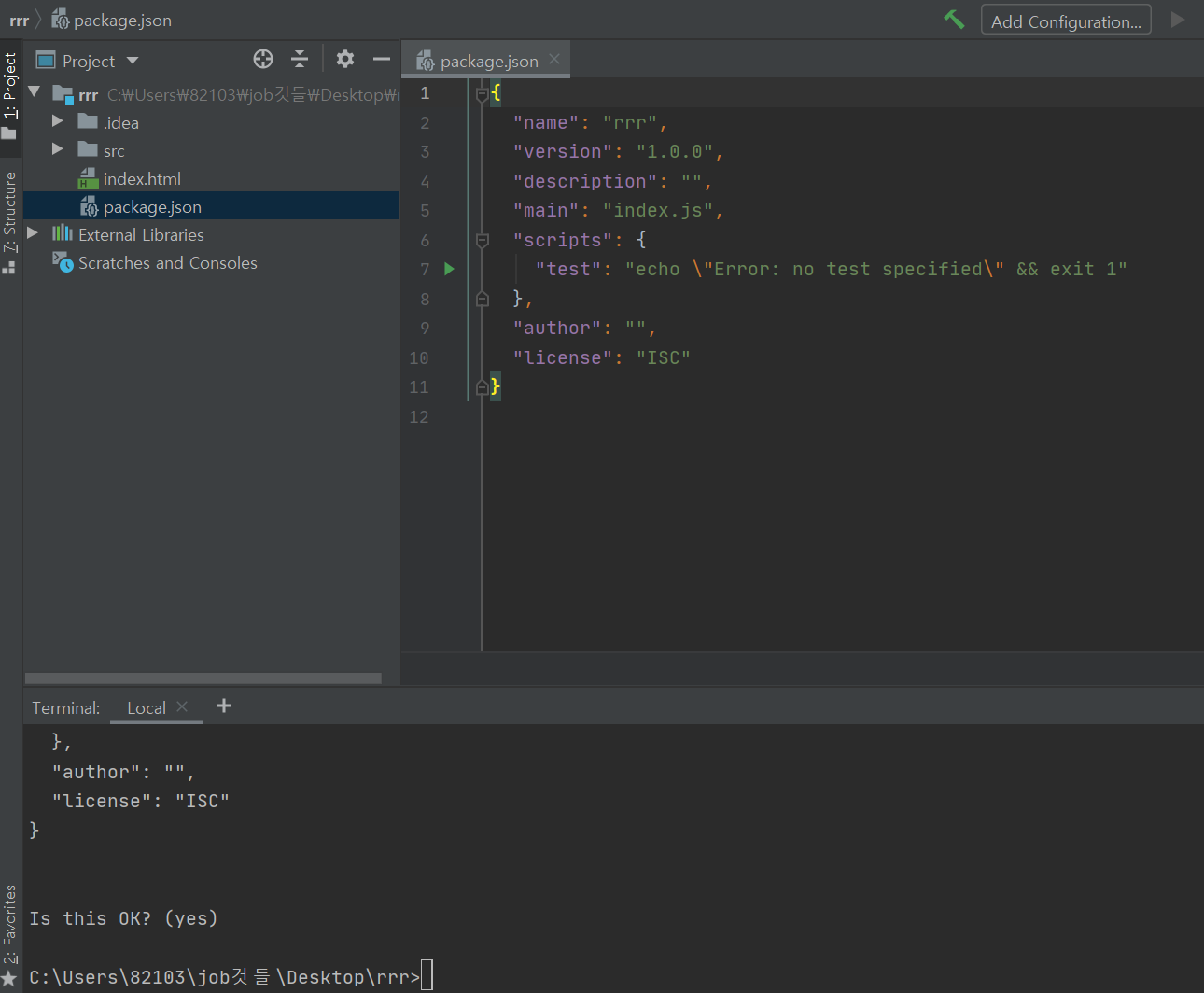Click package.json breadcrumb in navigation bar
Screen dimensions: 1204x993
[112, 20]
